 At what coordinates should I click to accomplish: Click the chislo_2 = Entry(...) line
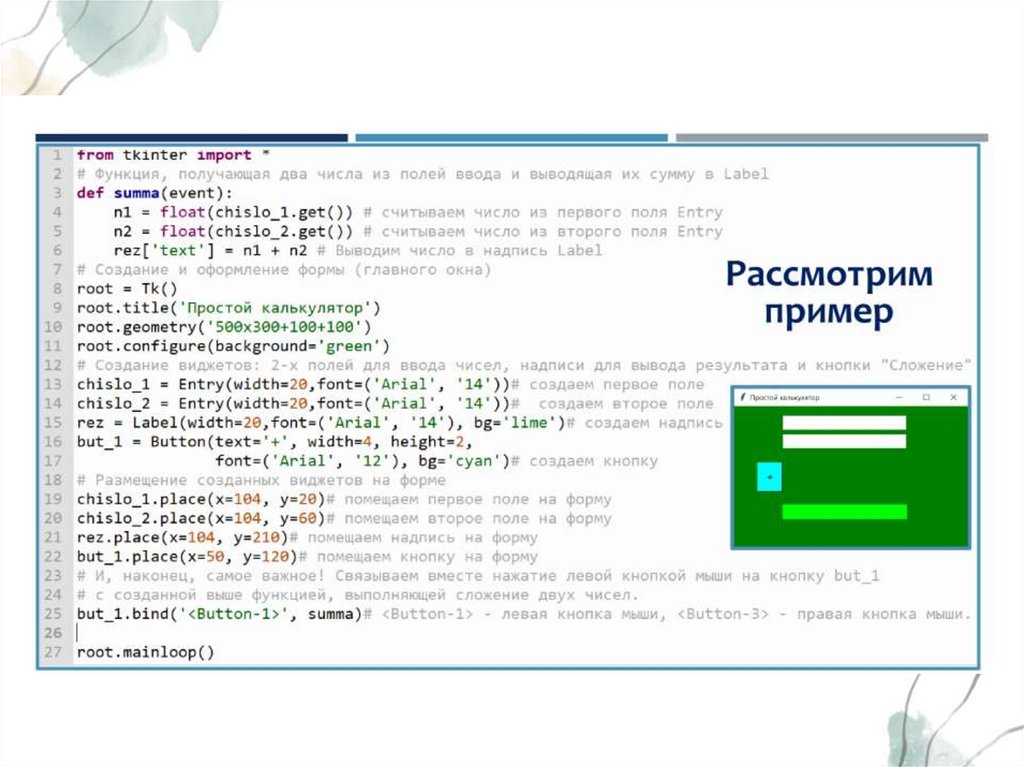[395, 403]
